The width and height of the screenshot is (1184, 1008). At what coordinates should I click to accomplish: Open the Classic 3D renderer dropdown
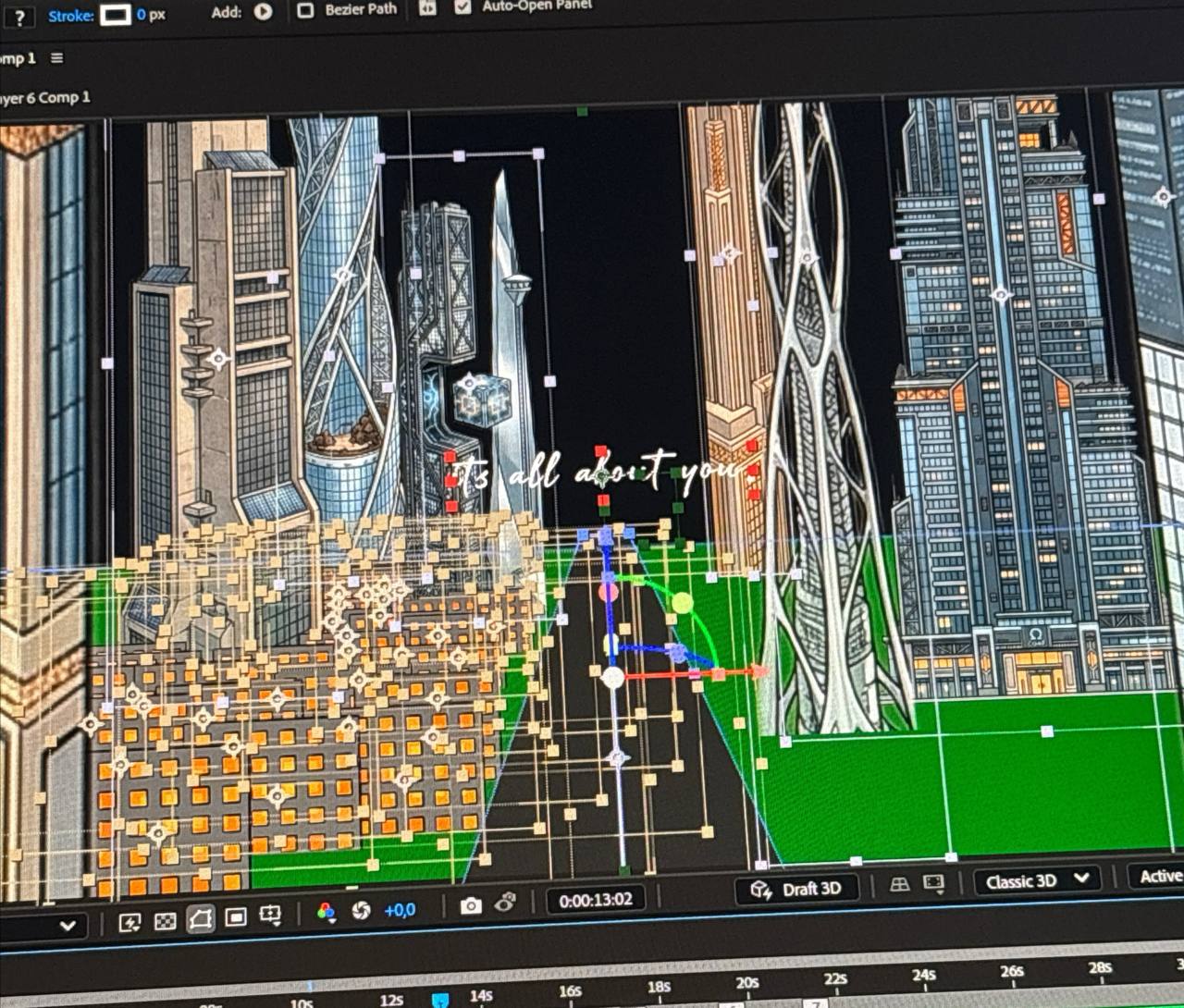[x=1038, y=880]
